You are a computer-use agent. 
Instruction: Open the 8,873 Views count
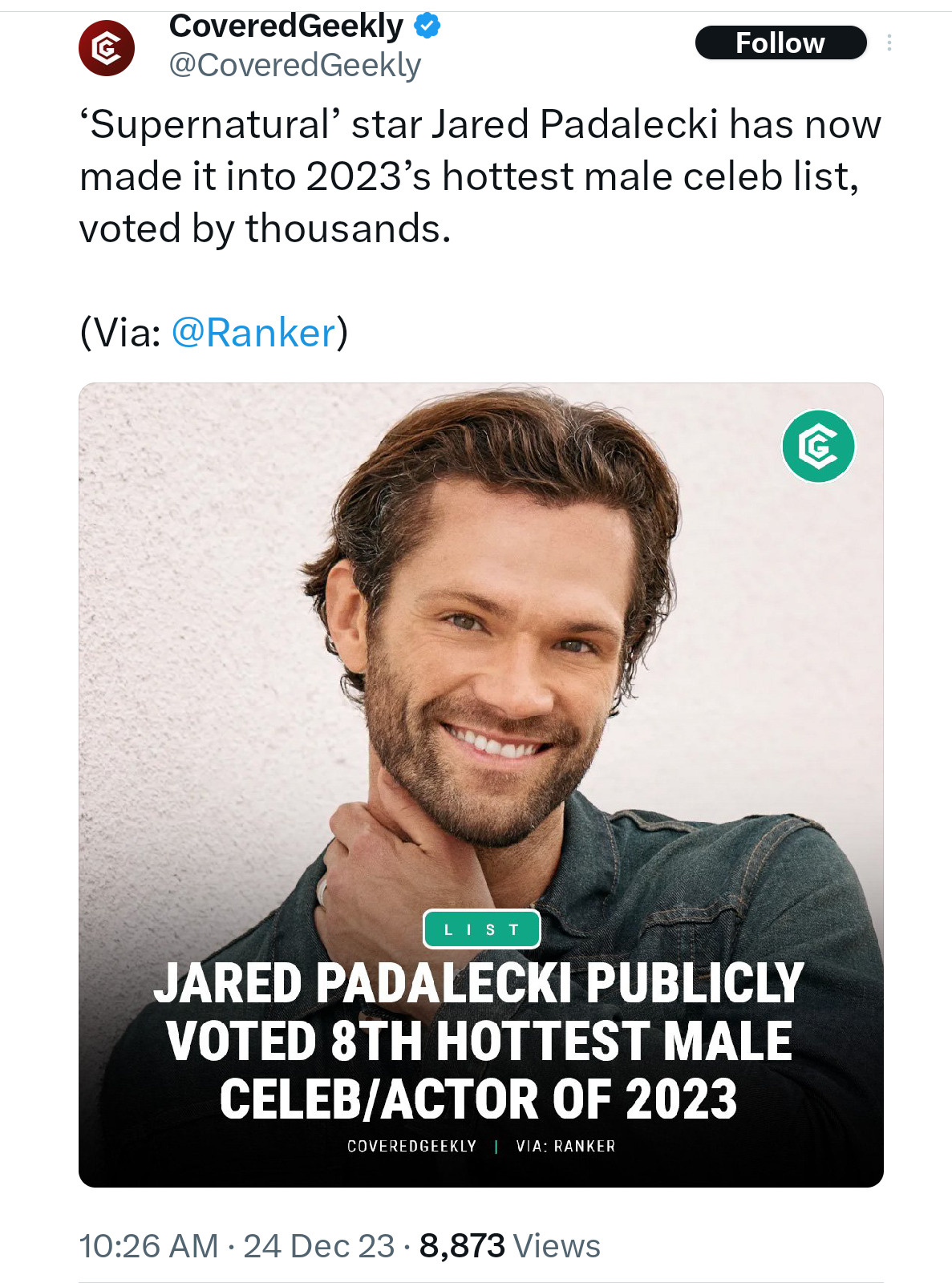point(510,1246)
